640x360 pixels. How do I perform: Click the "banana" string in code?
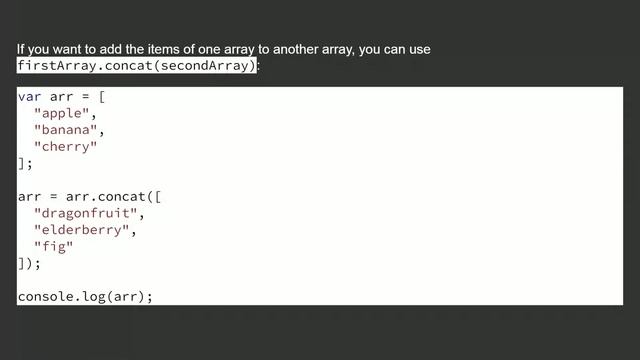(65, 130)
